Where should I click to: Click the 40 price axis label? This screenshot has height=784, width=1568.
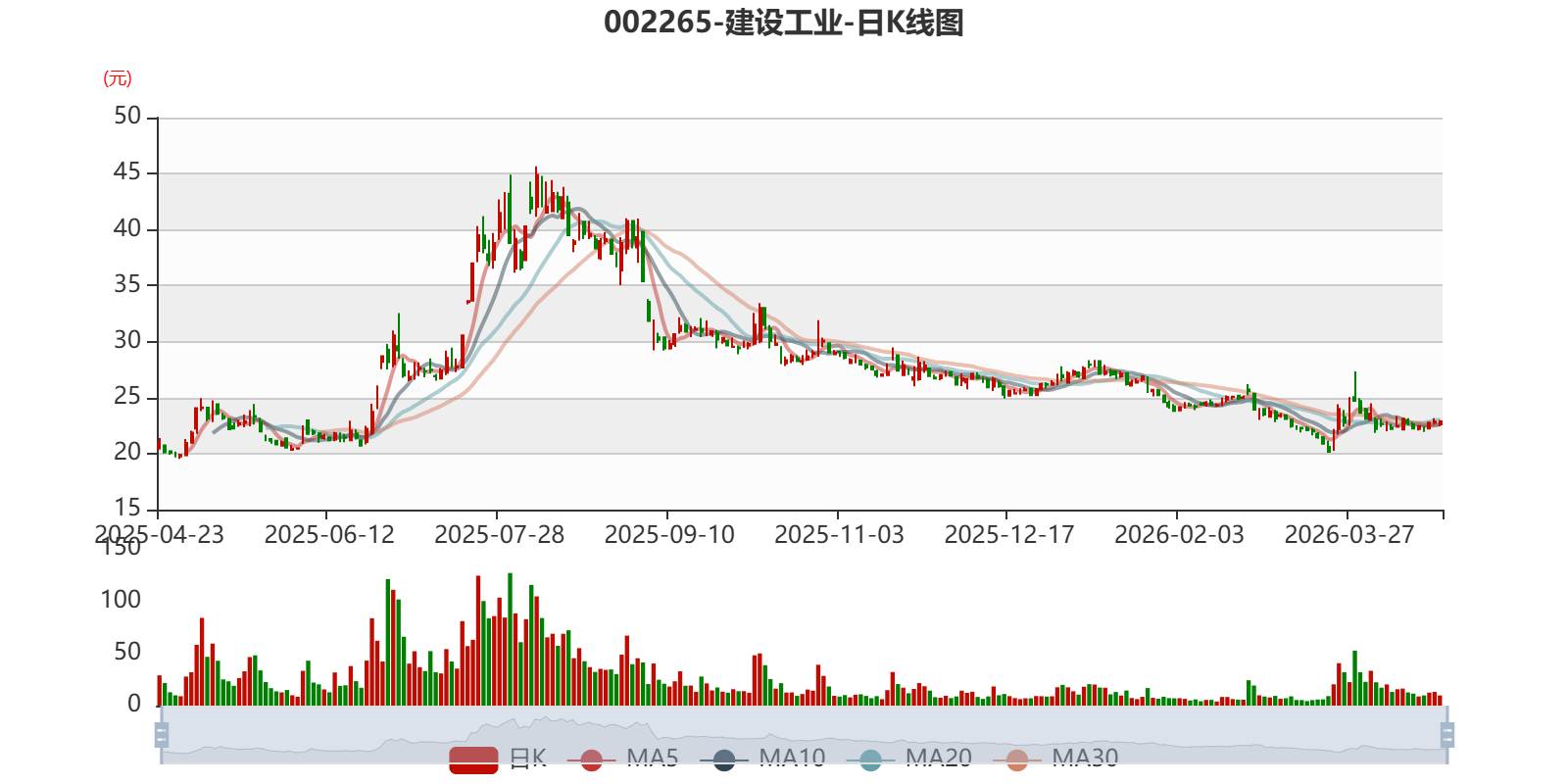pyautogui.click(x=127, y=228)
